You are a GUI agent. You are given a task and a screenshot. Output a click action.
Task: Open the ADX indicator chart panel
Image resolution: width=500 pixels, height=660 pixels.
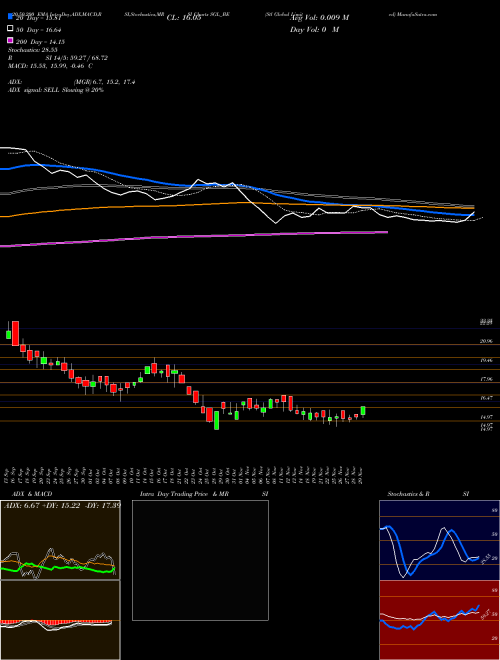pos(60,540)
